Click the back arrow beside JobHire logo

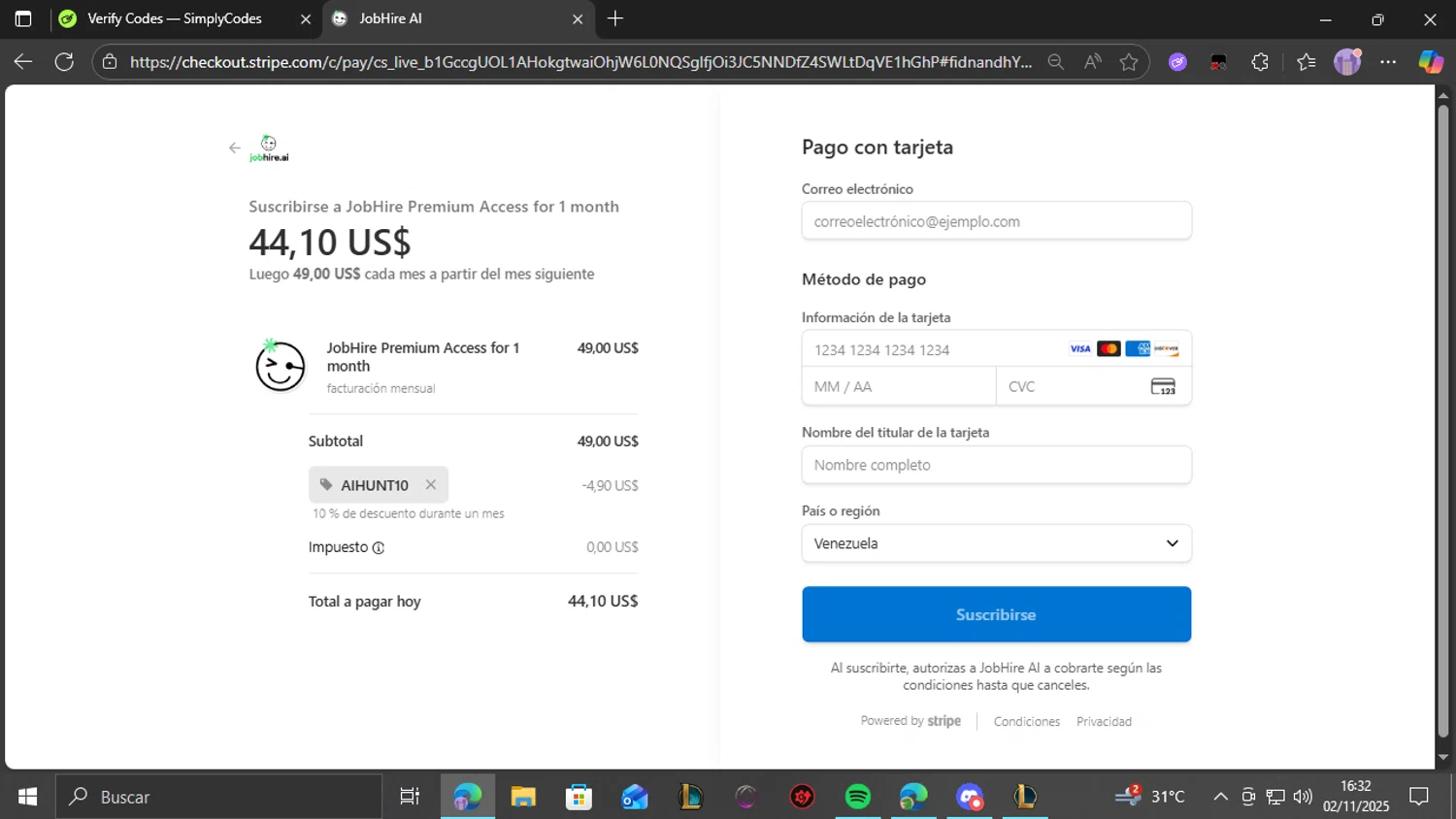234,148
